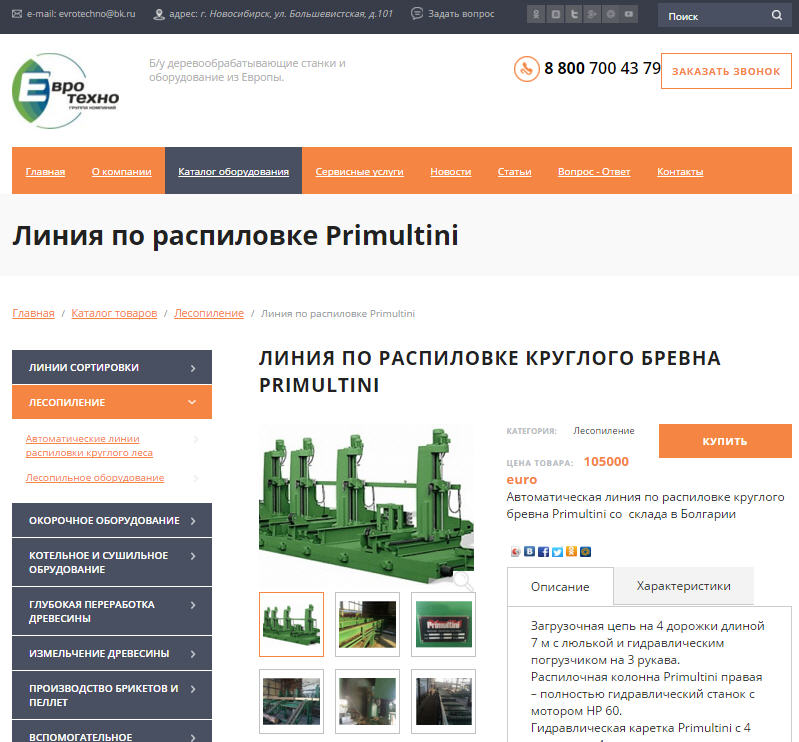Click the ЗАКАЗАТЬ ЗВОНОК button
Image resolution: width=799 pixels, height=742 pixels.
click(x=726, y=71)
